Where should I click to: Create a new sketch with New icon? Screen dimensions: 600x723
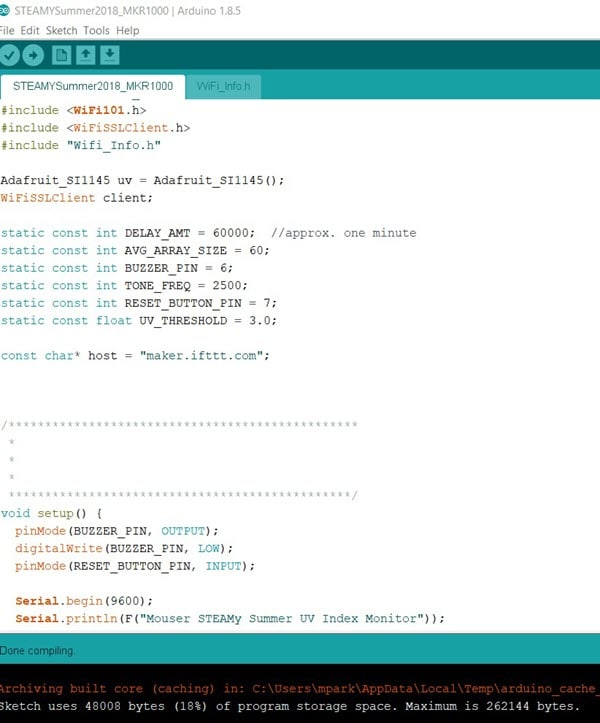click(x=62, y=55)
